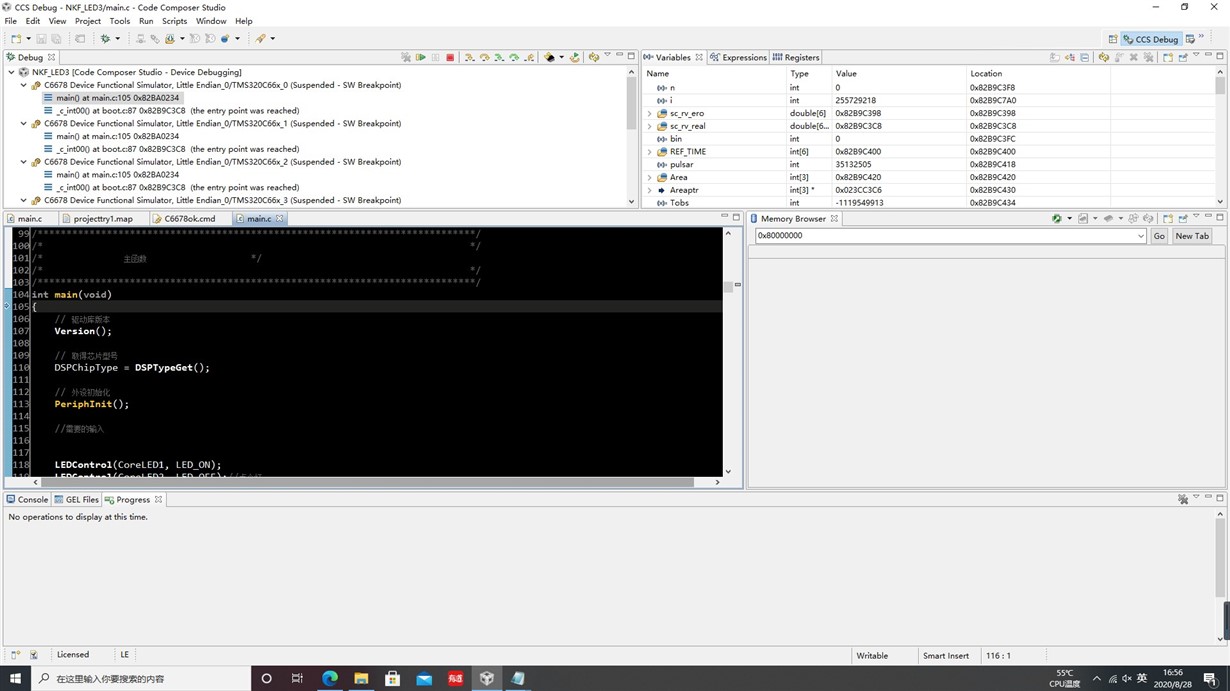Click the PeriphInit(); line in the editor
1230x691 pixels.
[92, 404]
